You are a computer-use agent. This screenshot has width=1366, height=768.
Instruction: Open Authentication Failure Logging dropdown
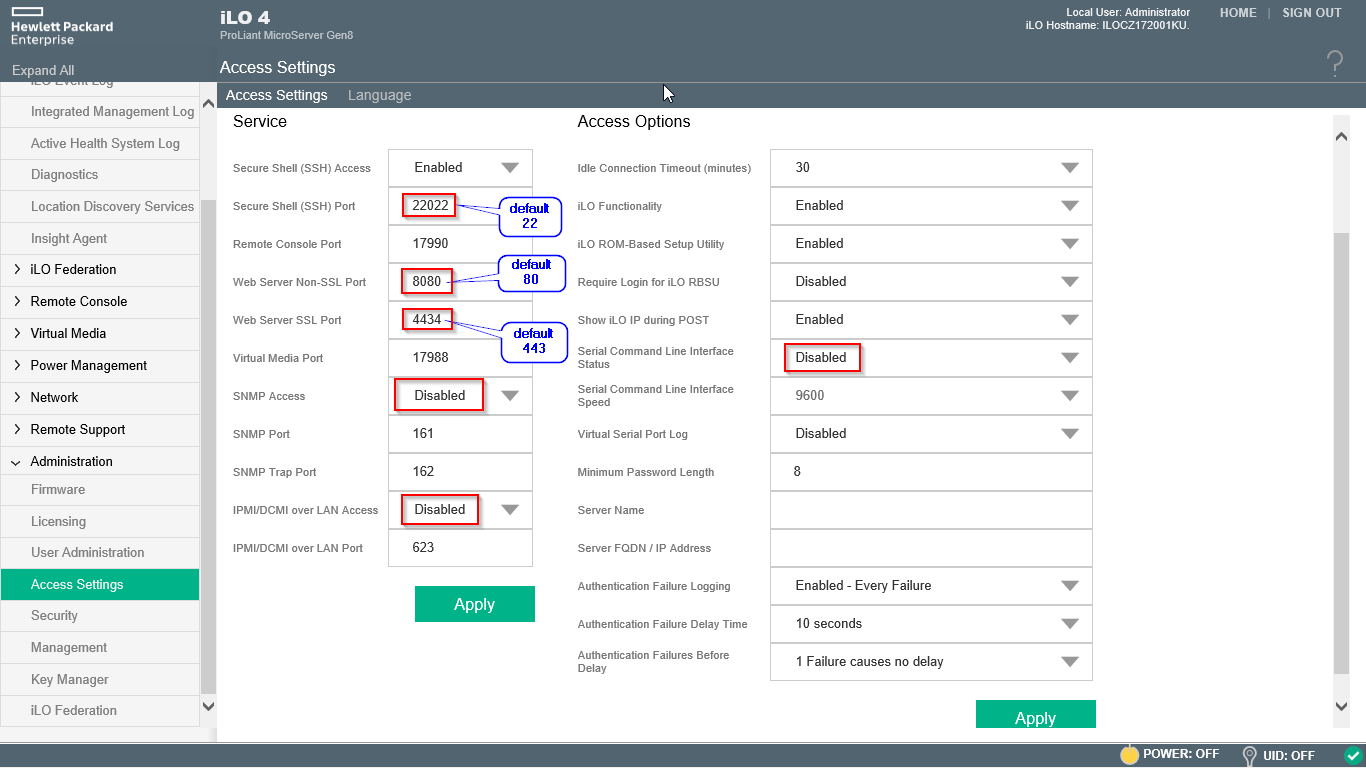pos(931,586)
